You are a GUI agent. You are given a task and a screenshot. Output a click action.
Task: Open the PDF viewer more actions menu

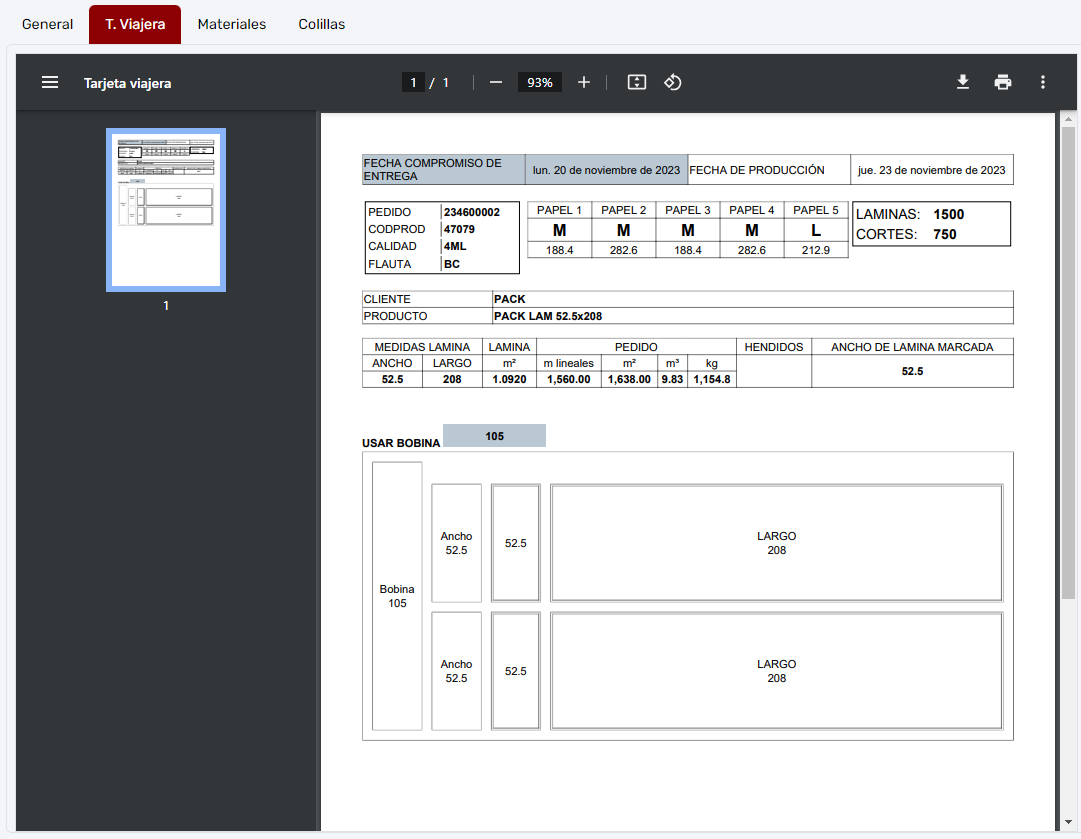click(x=1043, y=82)
